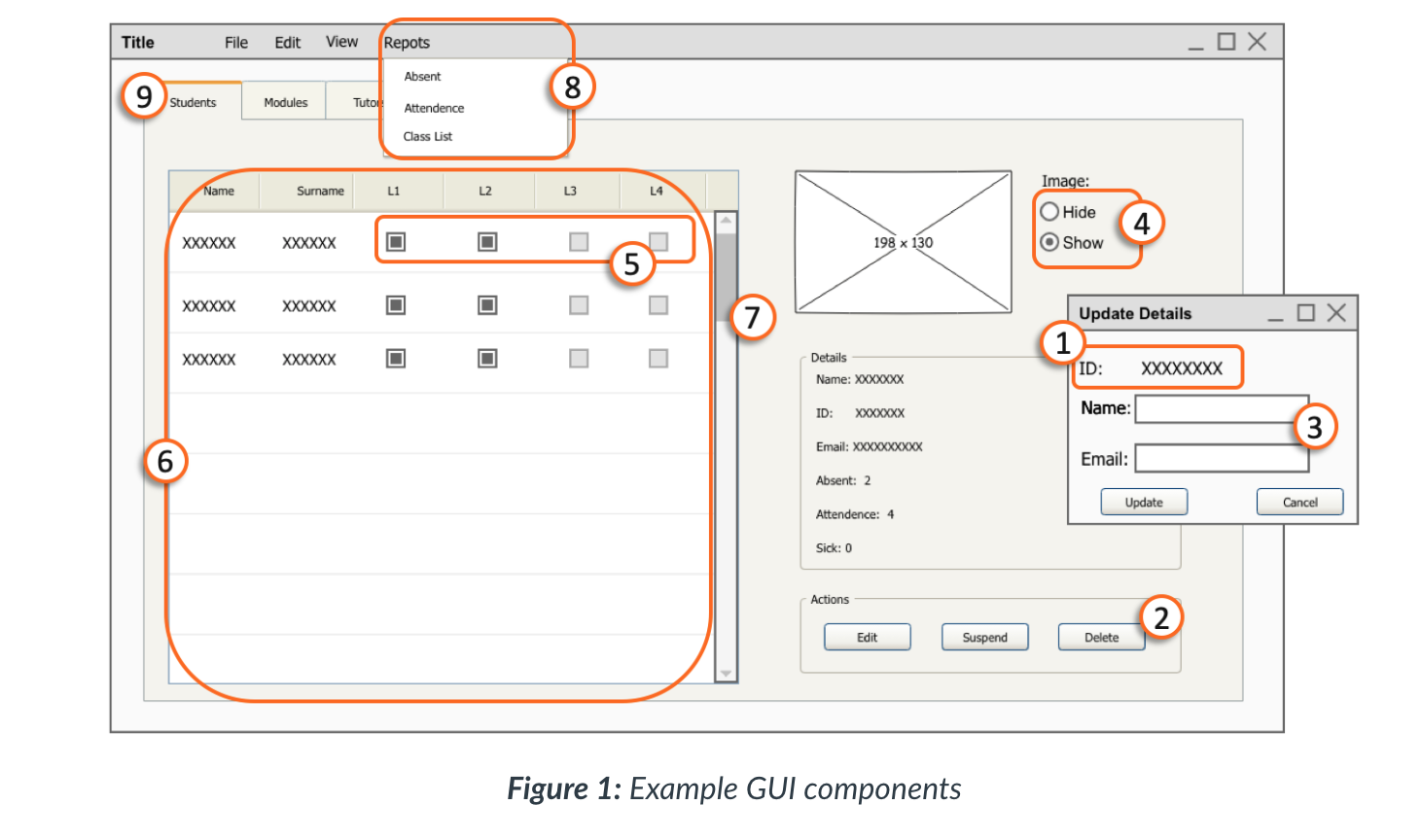Click the L4 column header
The image size is (1422, 840).
tap(663, 192)
